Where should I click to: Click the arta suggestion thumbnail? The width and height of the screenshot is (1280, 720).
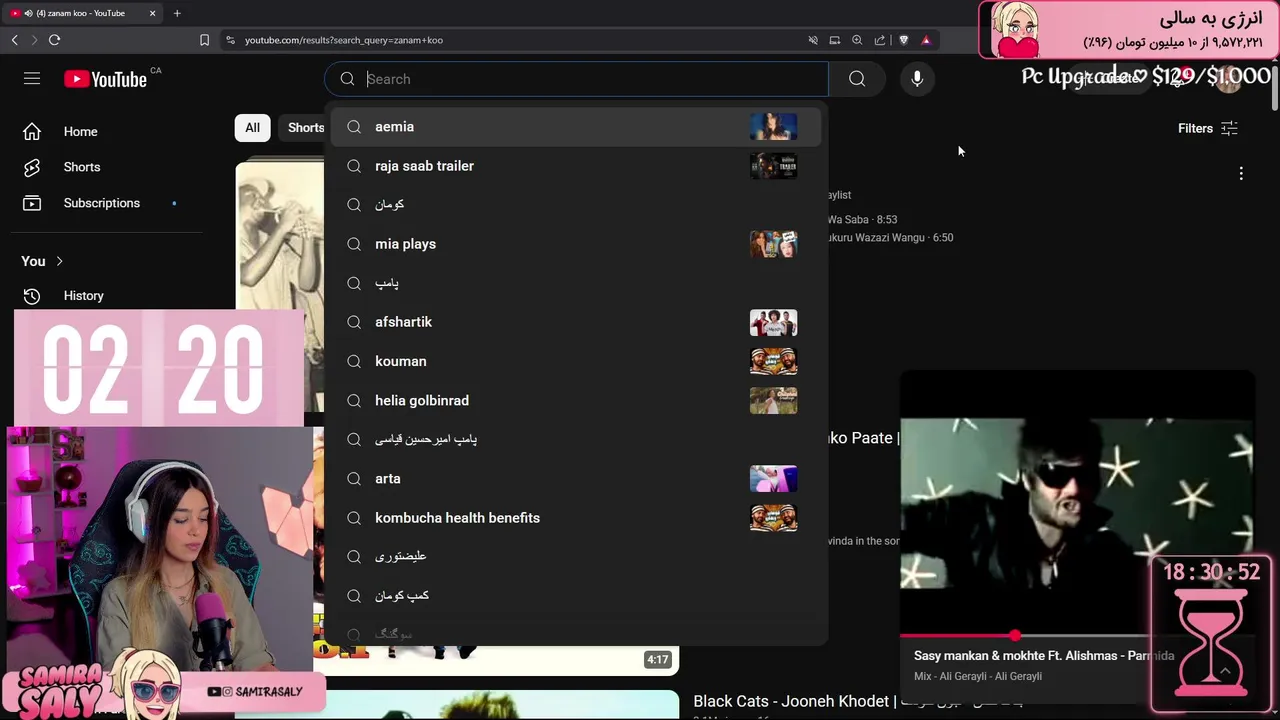(x=773, y=478)
